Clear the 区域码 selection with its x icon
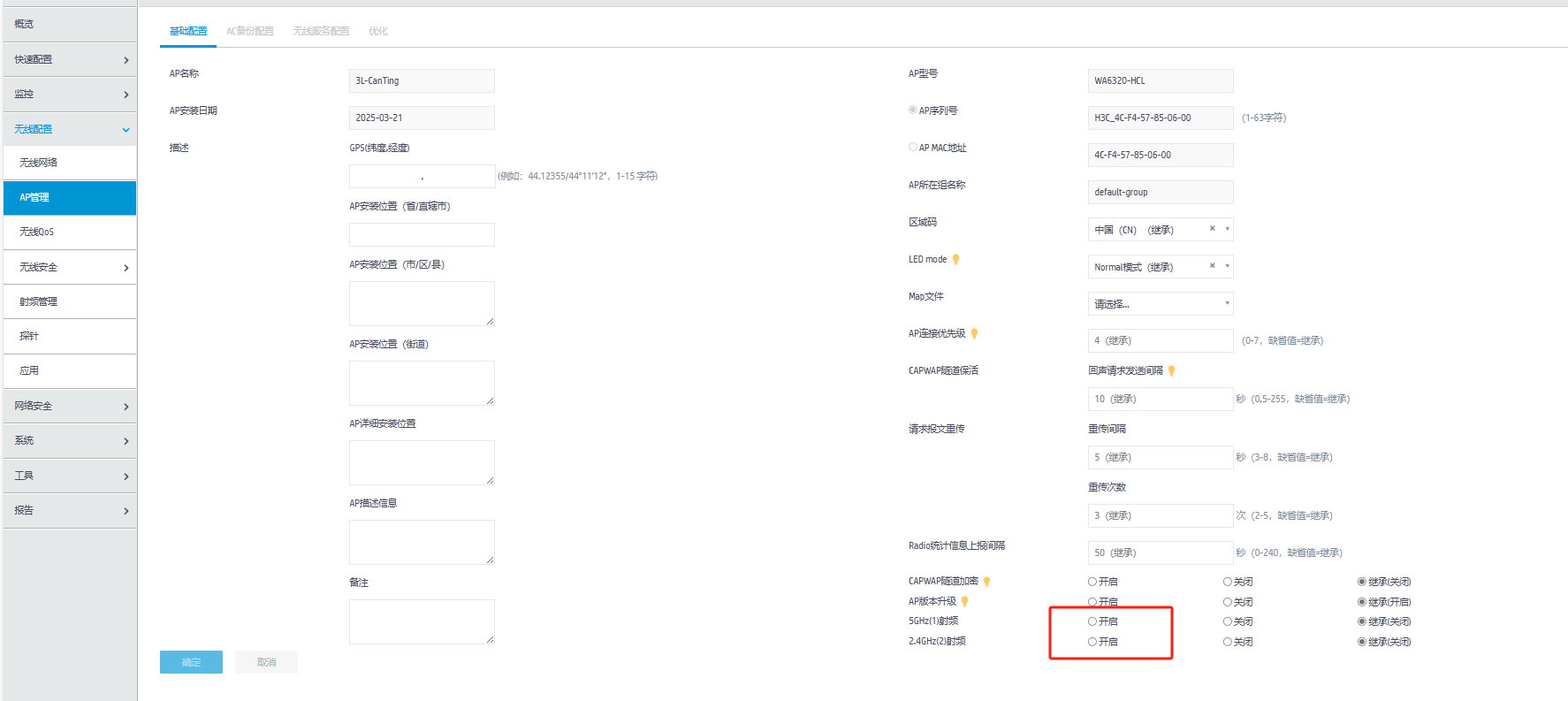Viewport: 1568px width, 701px height. (1213, 229)
